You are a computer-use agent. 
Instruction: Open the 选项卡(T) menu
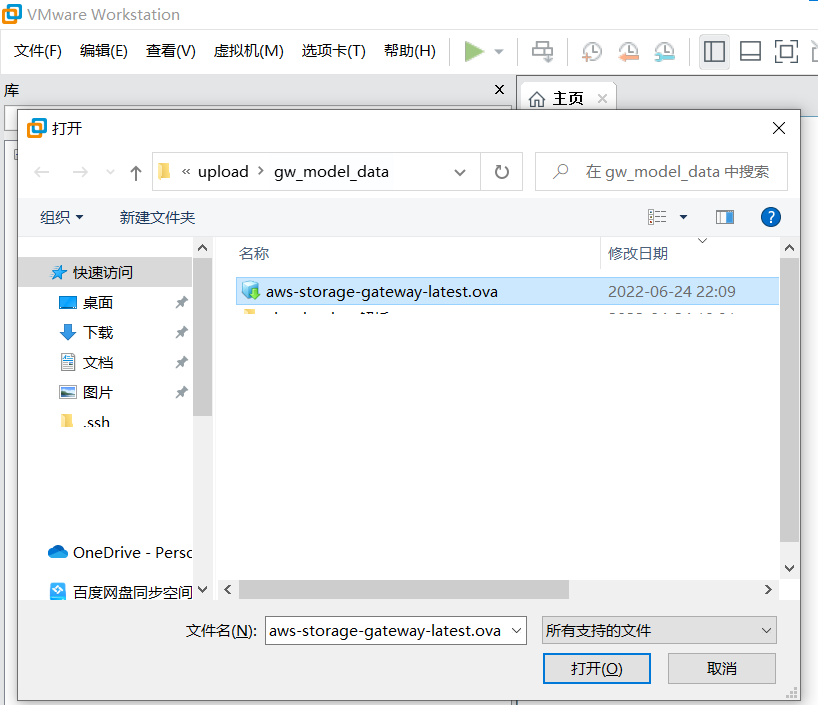pyautogui.click(x=333, y=51)
